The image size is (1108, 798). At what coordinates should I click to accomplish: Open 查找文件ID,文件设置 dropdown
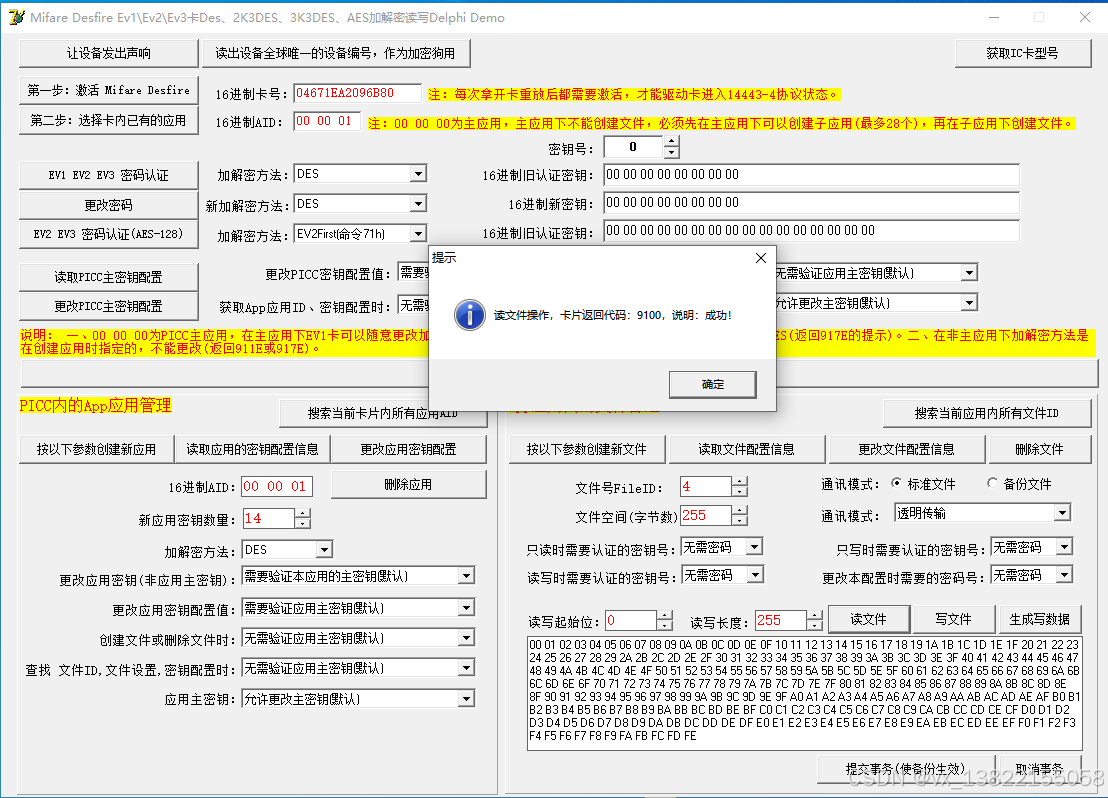pos(466,668)
